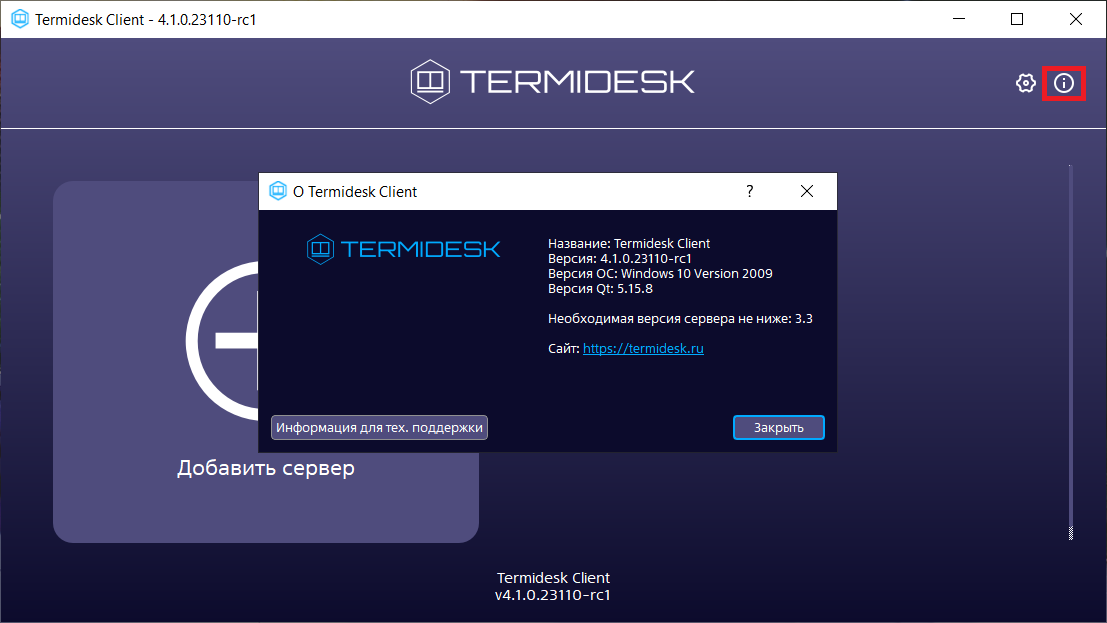This screenshot has width=1107, height=623.
Task: Click the Версия Qt: 5.15.8 line
Action: coord(600,289)
